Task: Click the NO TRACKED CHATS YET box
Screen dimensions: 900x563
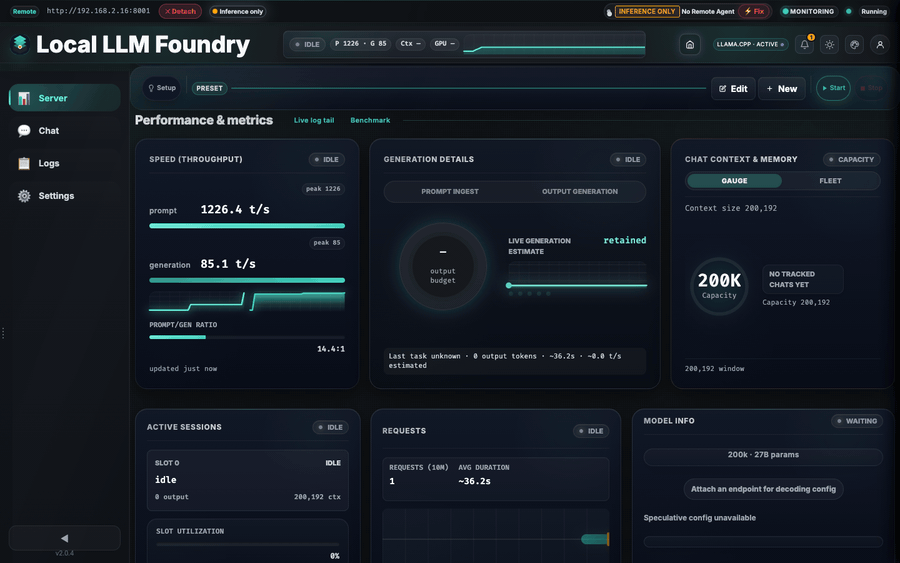Action: pos(802,279)
